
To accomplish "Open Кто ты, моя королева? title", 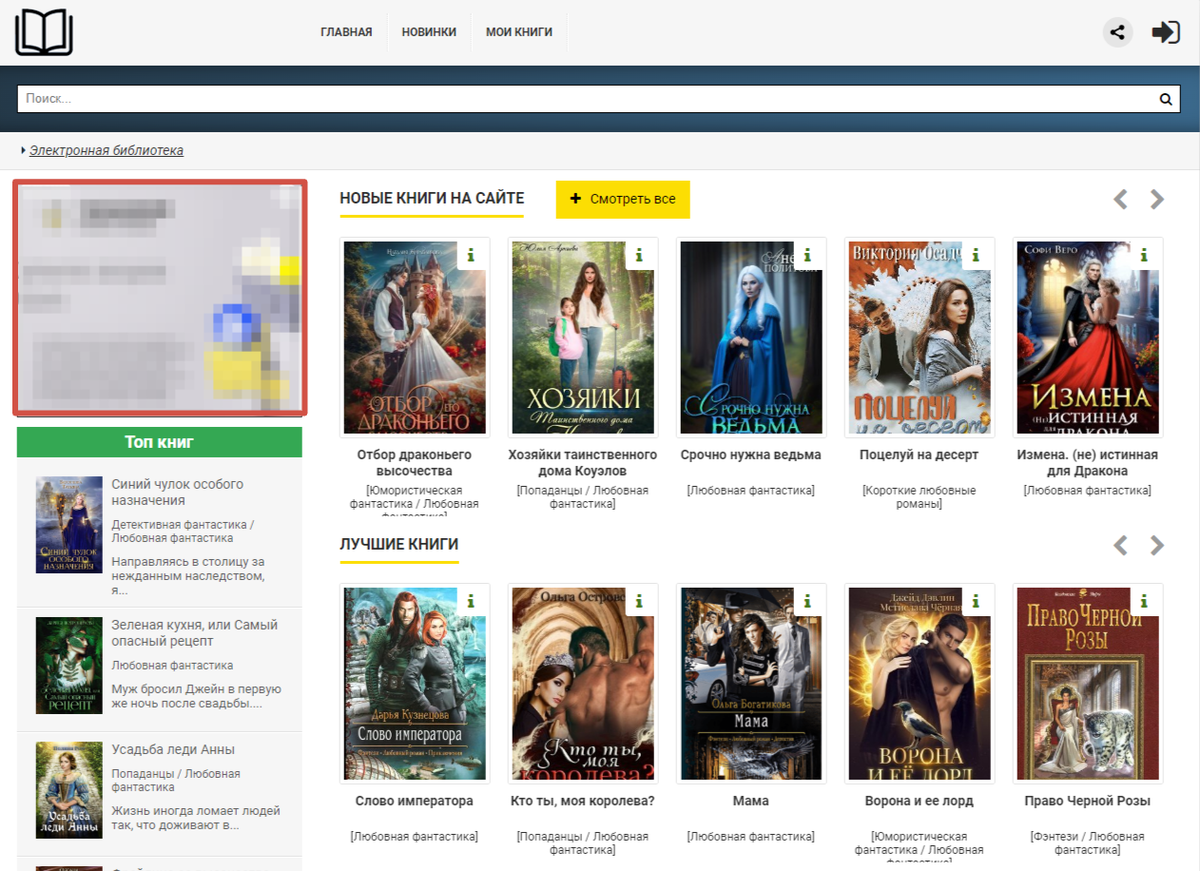I will (x=582, y=801).
